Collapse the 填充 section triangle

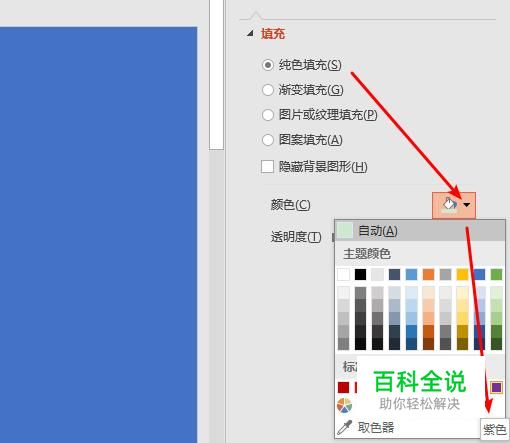coord(250,33)
